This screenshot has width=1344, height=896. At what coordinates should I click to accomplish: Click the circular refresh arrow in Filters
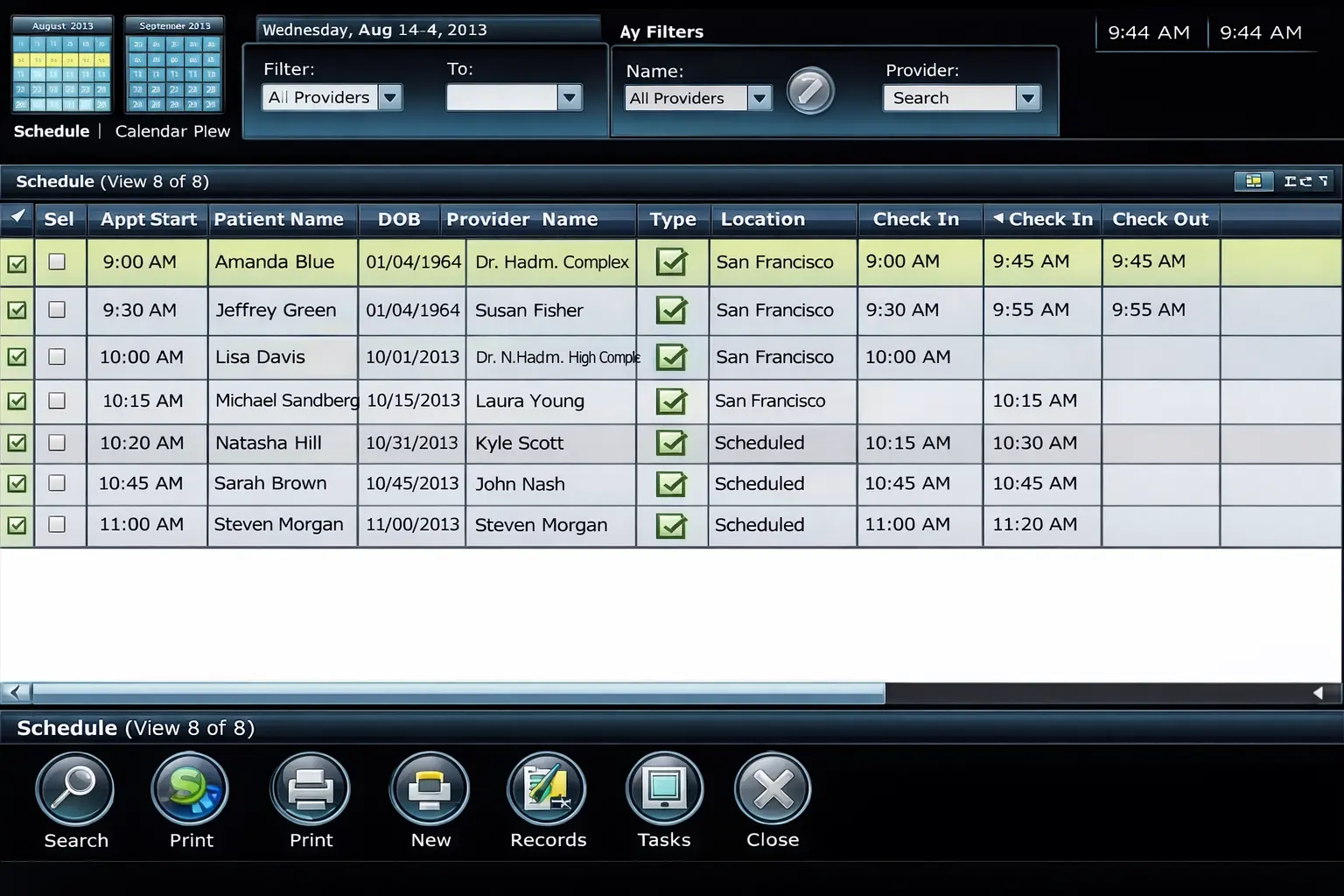coord(810,90)
